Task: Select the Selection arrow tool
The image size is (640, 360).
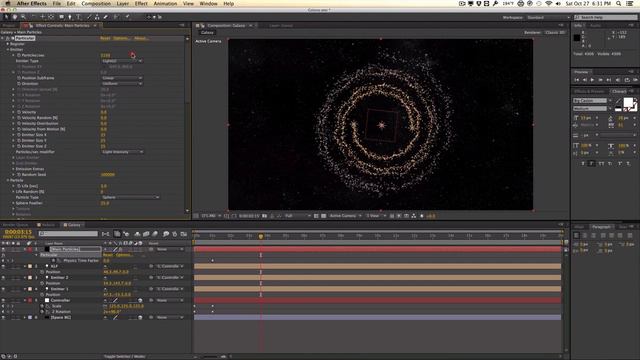Action: coord(6,17)
